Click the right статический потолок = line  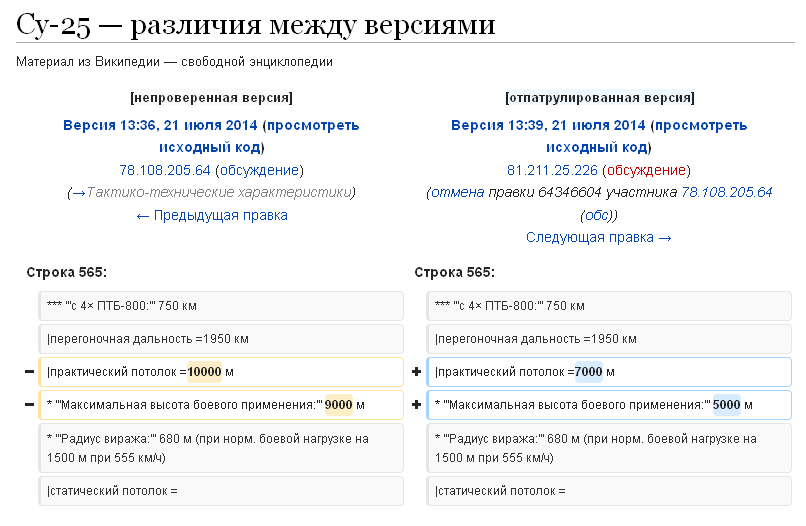tap(609, 491)
